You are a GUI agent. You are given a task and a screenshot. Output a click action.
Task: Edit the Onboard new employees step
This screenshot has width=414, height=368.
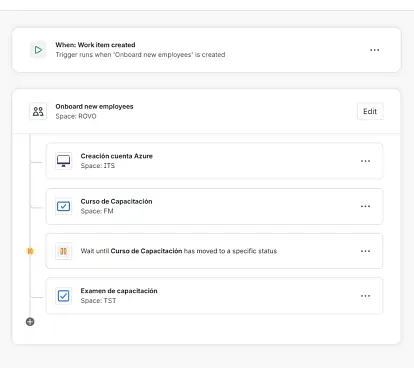[370, 111]
